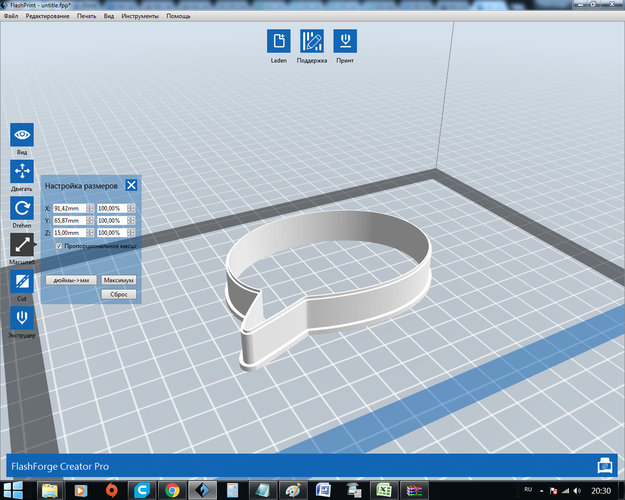This screenshot has height=500, width=625.
Task: Open Paint palette icon in taskbar
Action: pos(293,490)
